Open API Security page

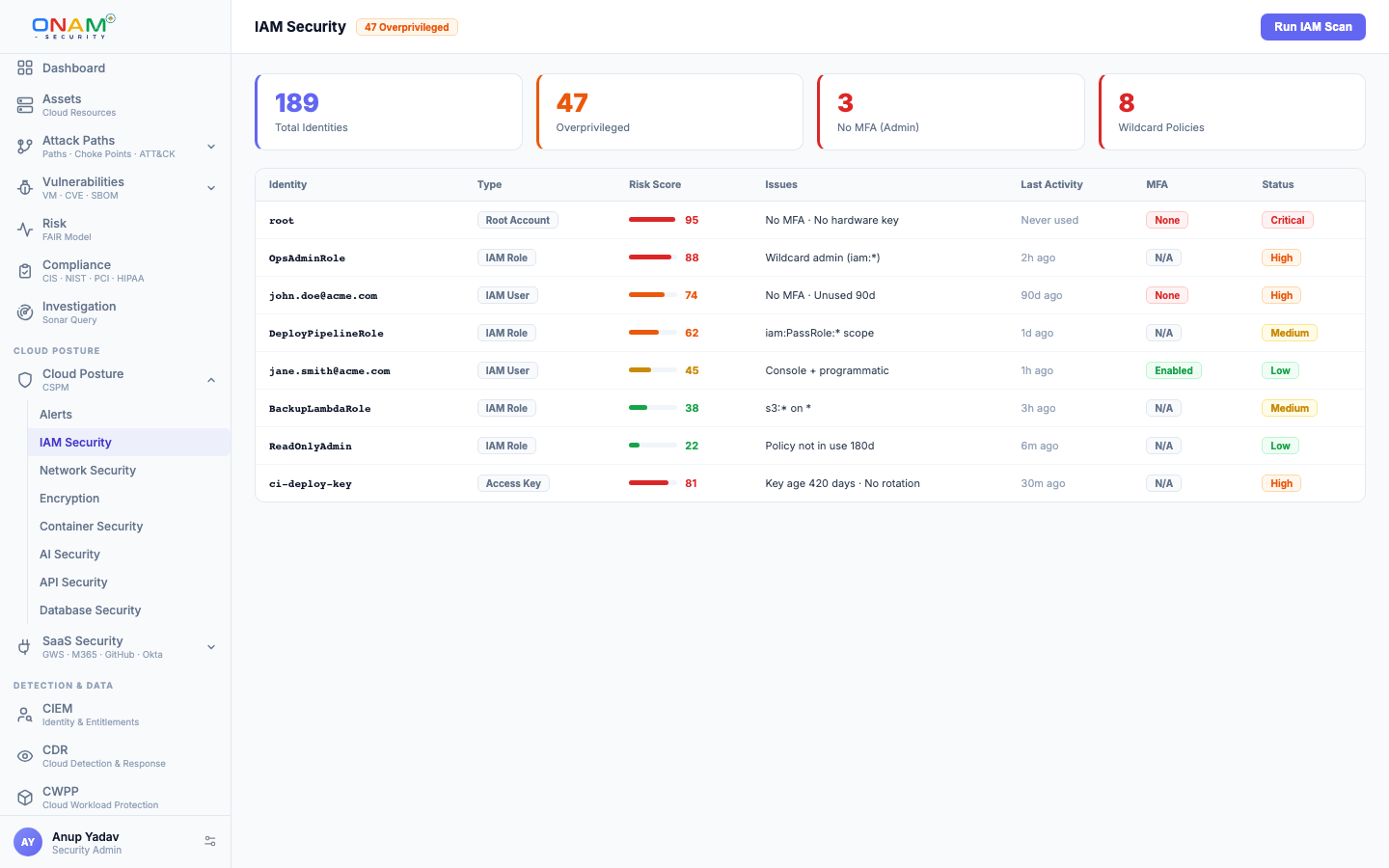point(129,583)
